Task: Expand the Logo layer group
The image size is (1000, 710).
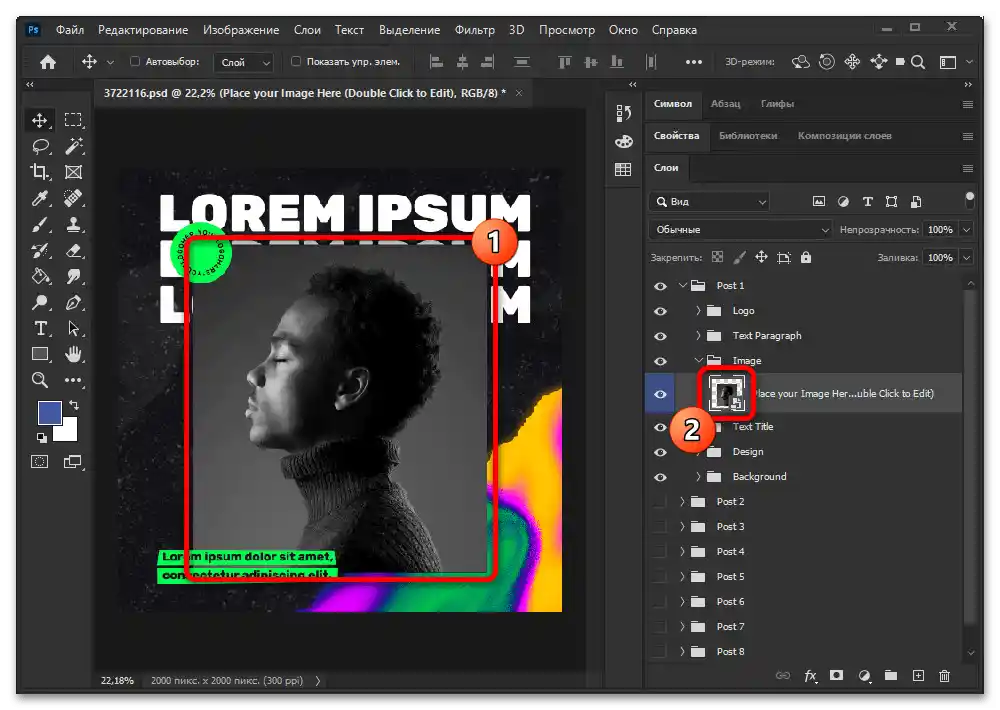Action: [698, 311]
